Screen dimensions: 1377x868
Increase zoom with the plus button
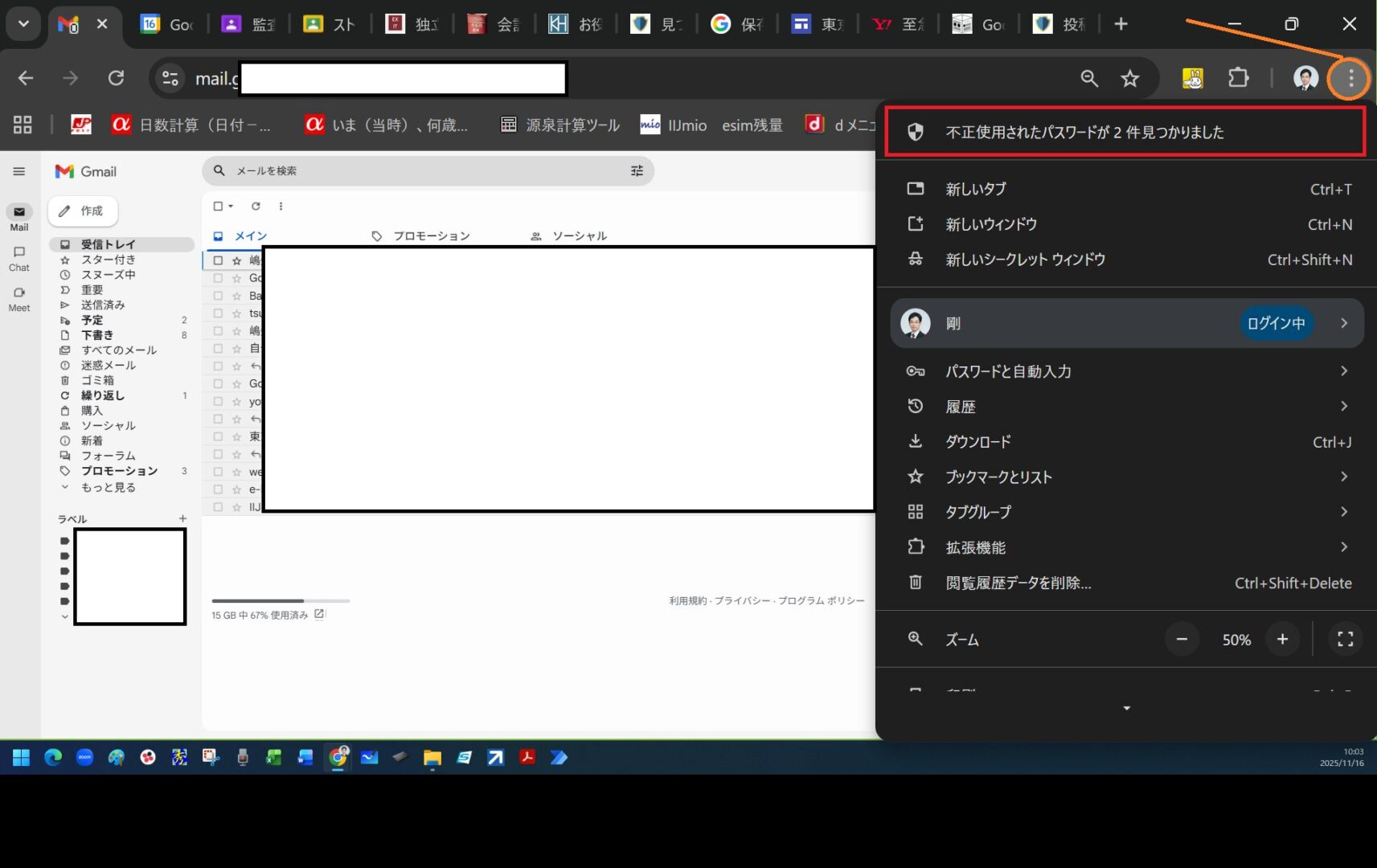tap(1282, 639)
